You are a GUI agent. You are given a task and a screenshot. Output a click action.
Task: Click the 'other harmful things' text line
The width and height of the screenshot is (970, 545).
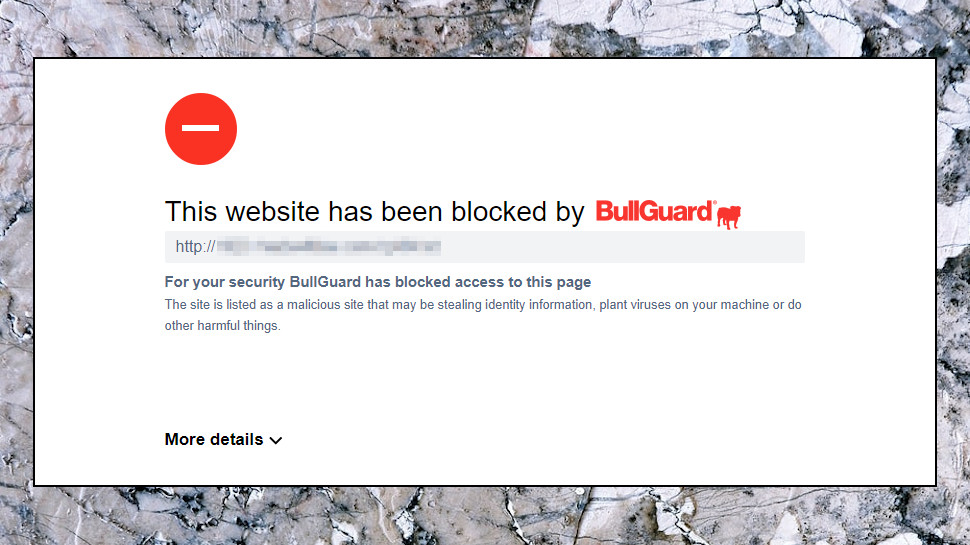point(223,325)
